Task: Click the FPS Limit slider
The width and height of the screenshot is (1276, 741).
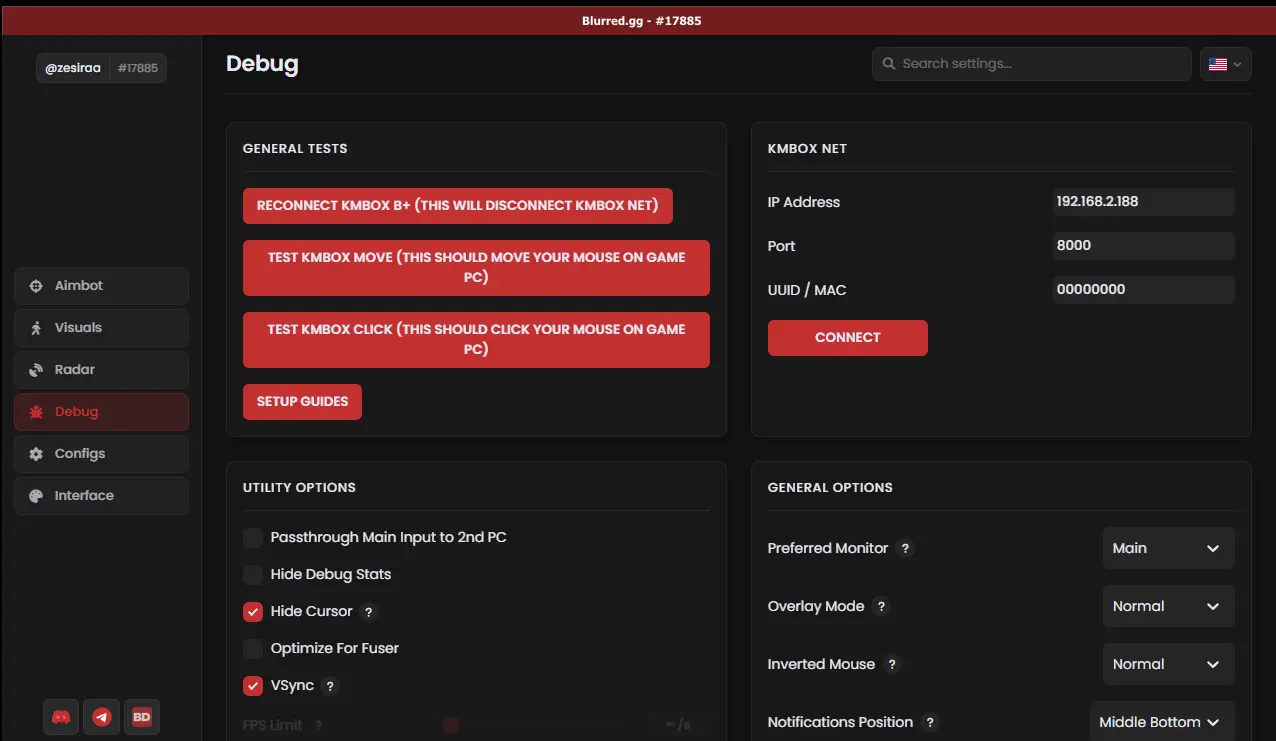Action: point(540,725)
